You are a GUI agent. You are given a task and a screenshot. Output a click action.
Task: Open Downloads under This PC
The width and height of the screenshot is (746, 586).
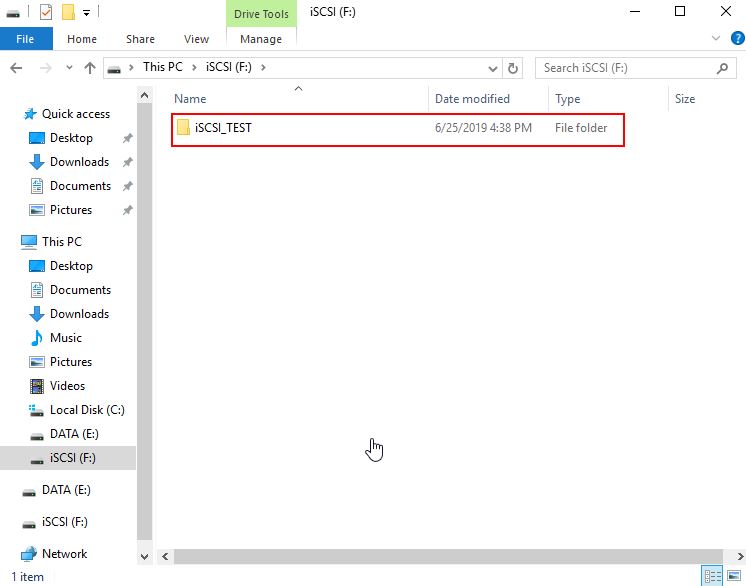79,314
